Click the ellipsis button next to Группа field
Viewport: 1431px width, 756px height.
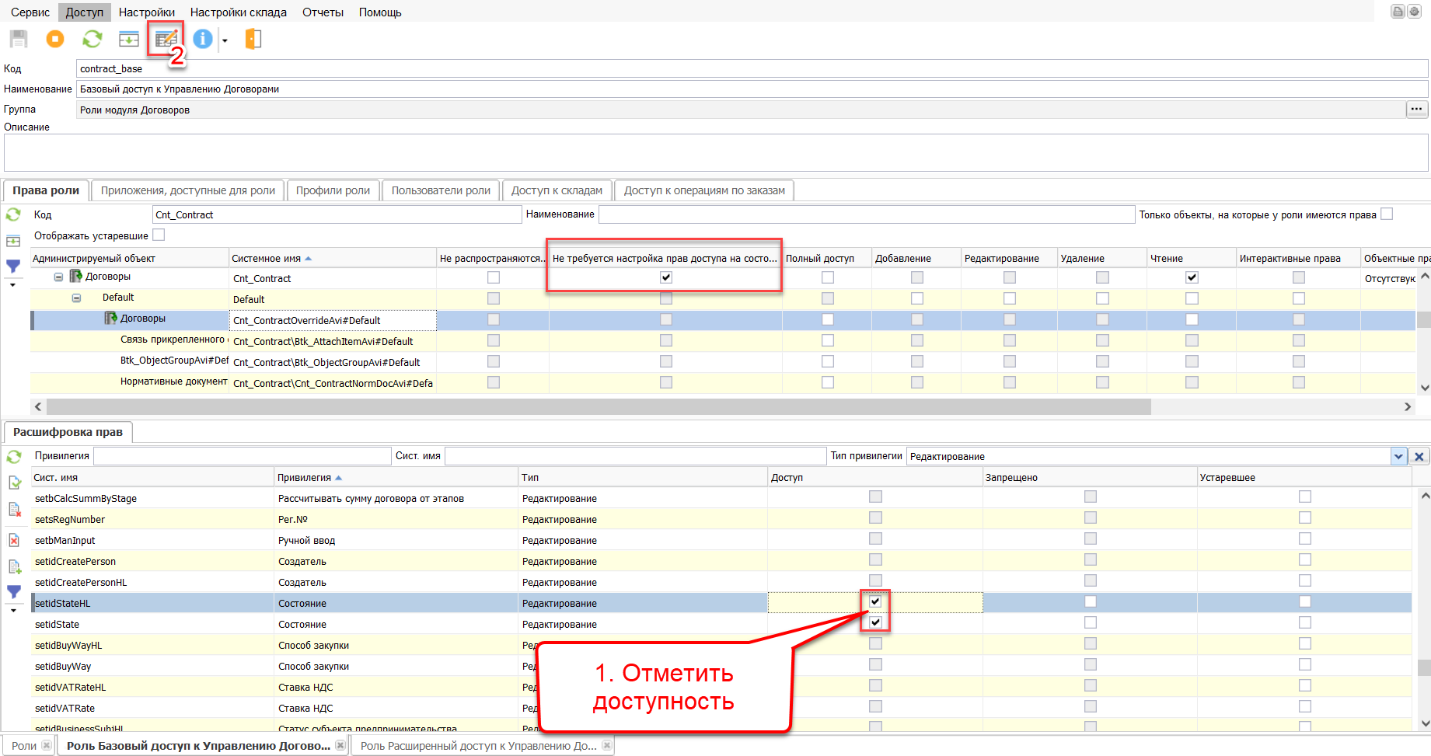click(x=1416, y=109)
